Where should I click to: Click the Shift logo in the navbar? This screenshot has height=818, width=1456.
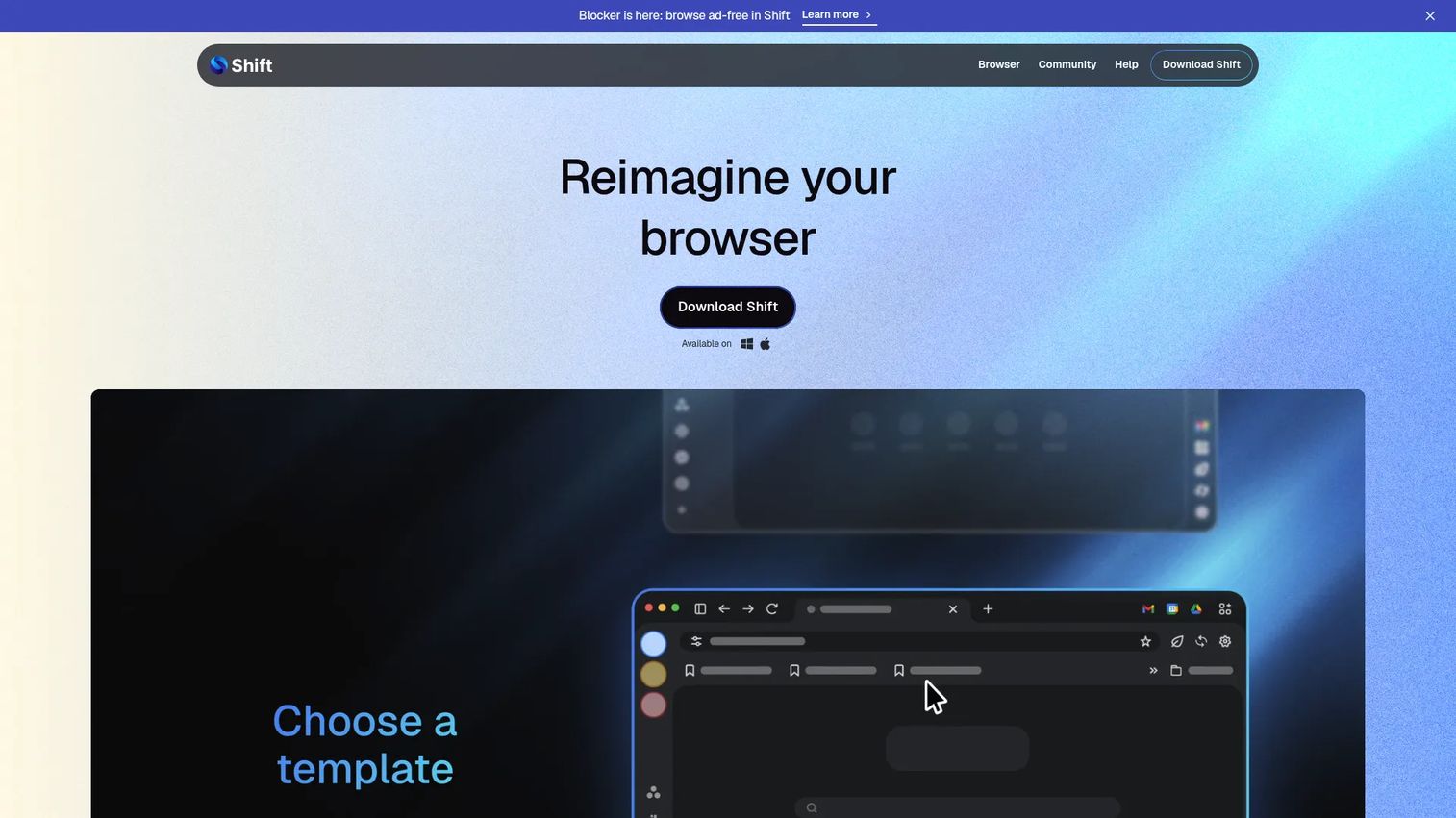[241, 65]
